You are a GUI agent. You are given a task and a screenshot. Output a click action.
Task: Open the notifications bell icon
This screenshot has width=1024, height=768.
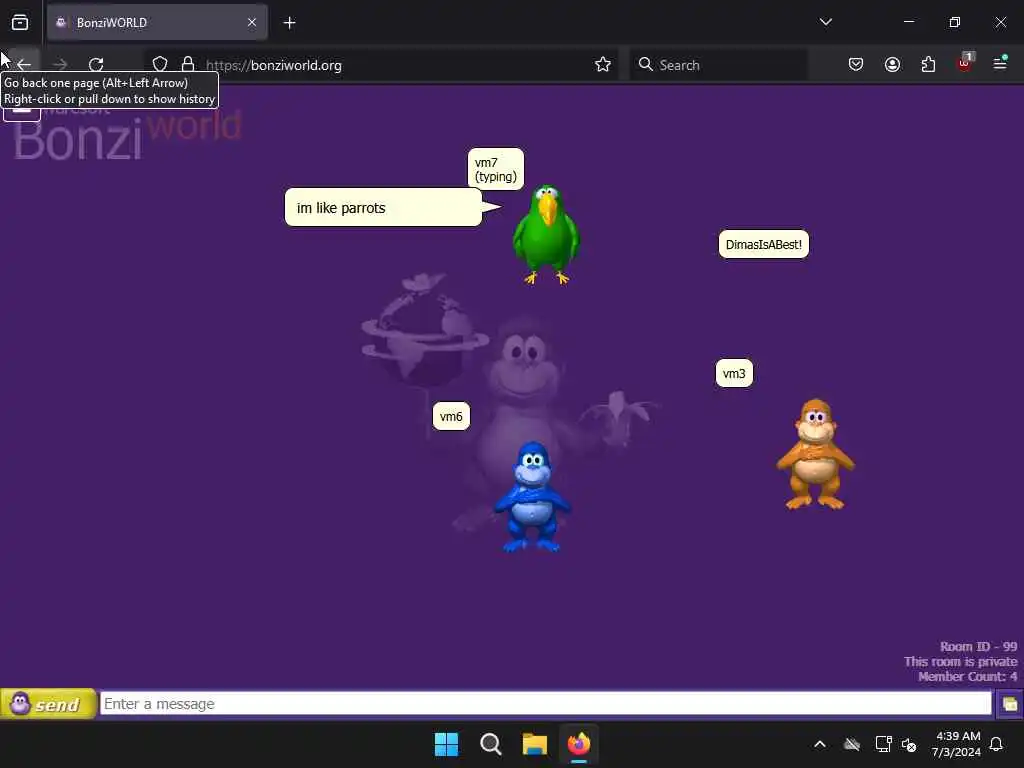coord(997,744)
